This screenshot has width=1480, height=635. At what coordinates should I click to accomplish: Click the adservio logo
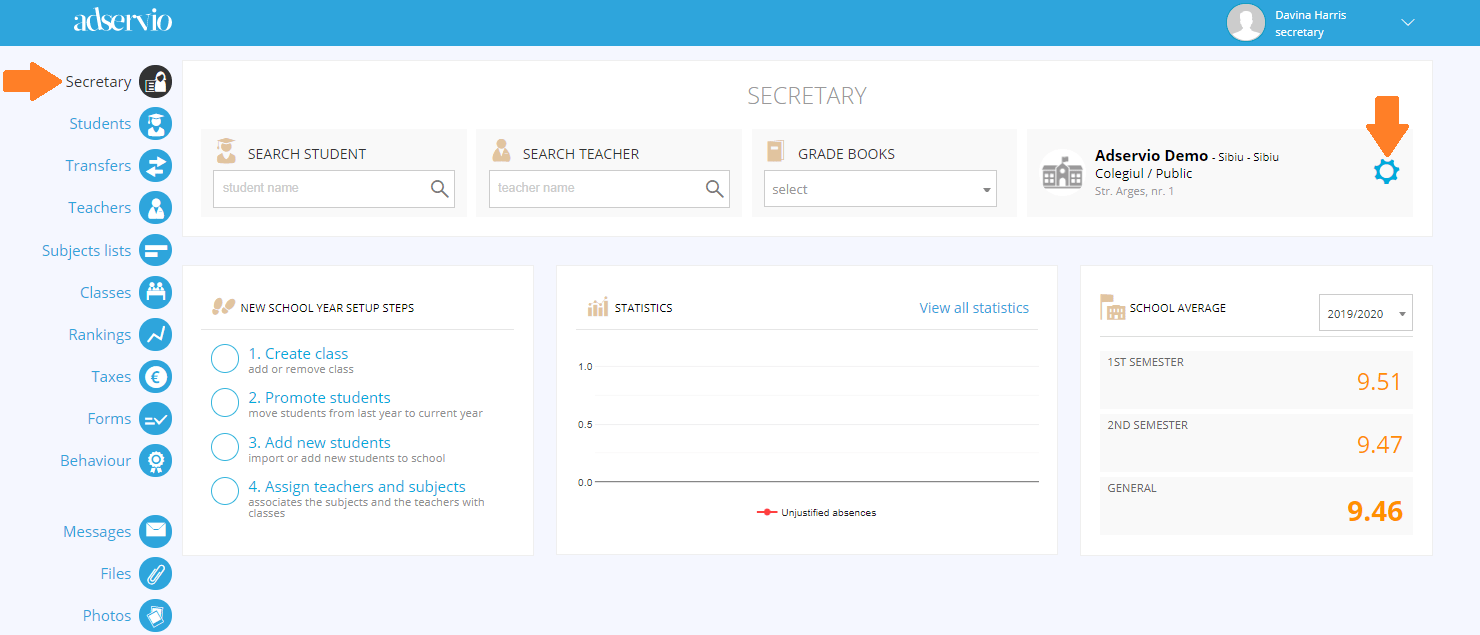click(123, 20)
